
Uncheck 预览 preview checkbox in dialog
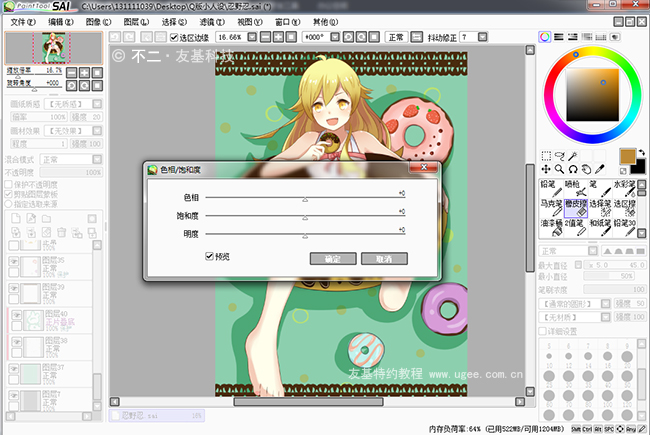209,256
